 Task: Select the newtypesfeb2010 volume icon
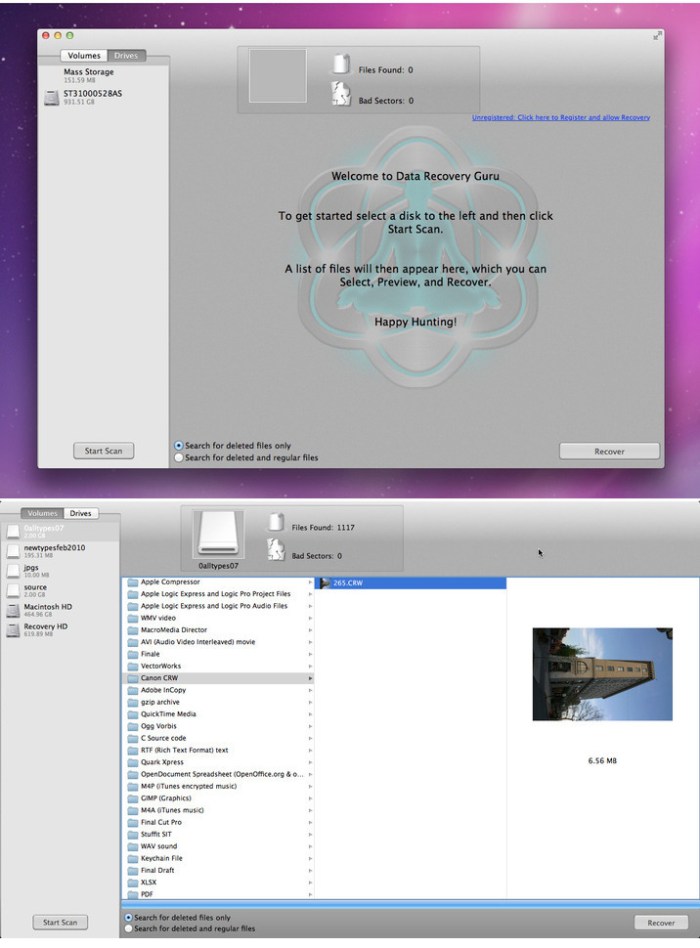[13, 551]
